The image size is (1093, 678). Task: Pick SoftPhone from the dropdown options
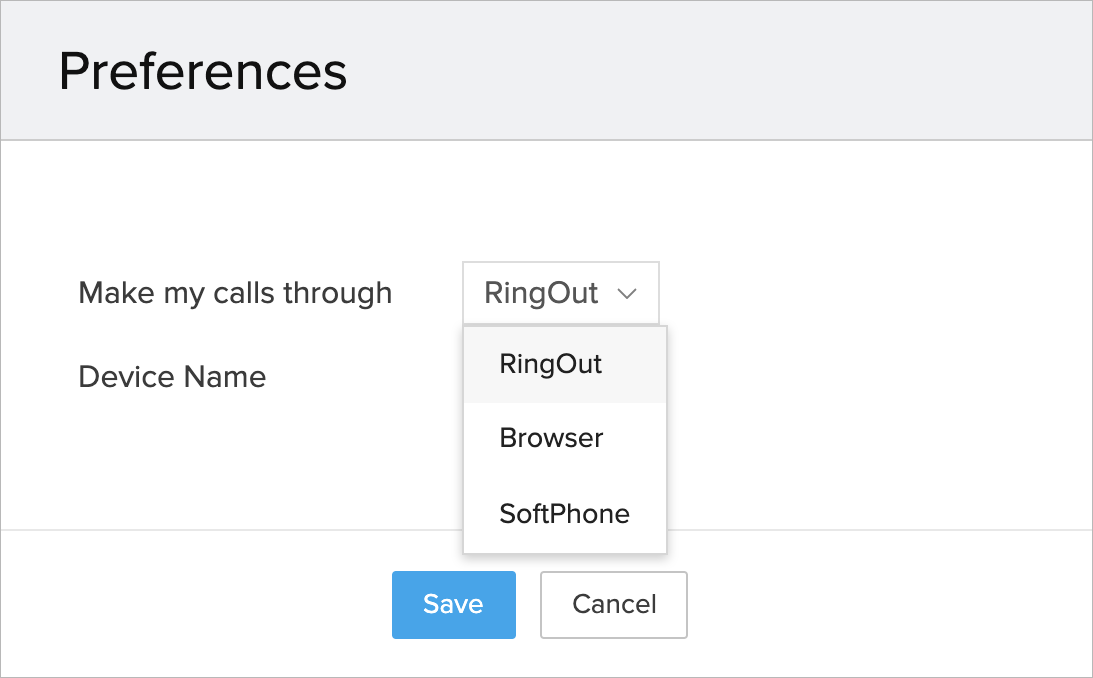(x=564, y=514)
